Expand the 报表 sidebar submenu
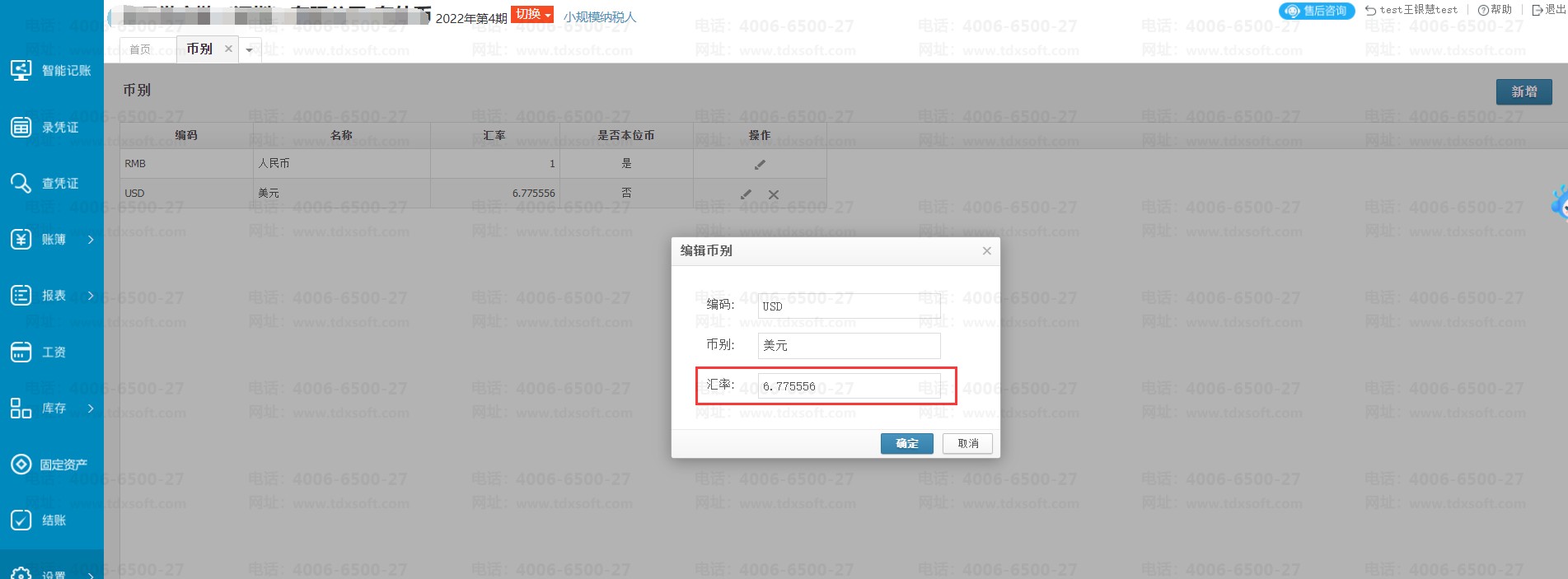Image resolution: width=1568 pixels, height=579 pixels. 91,296
